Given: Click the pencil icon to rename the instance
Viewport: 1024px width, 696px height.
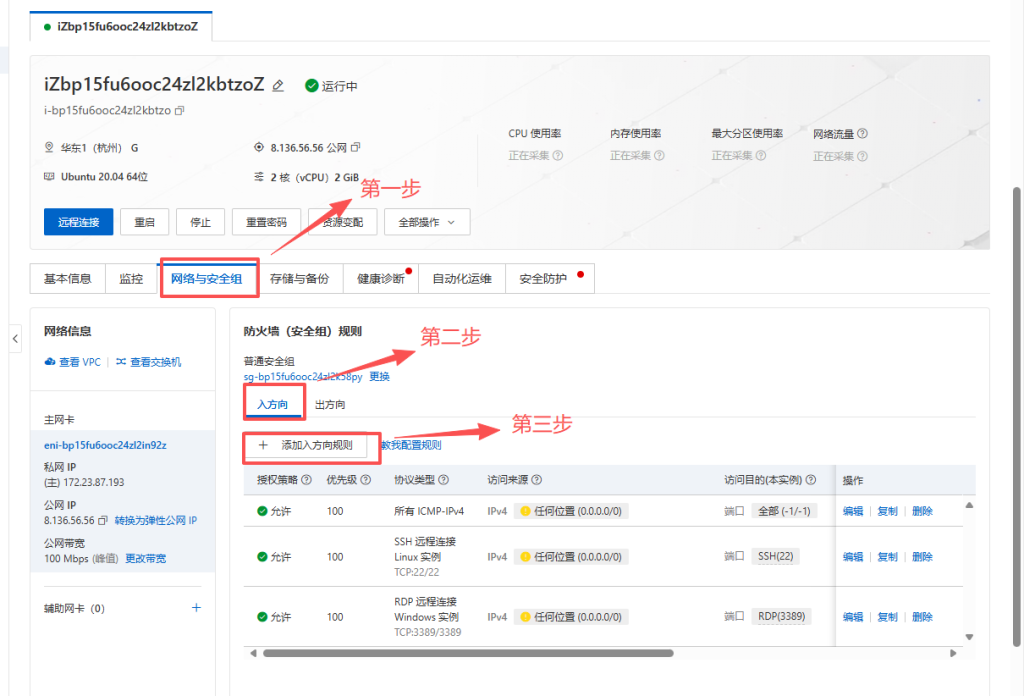Looking at the screenshot, I should (x=278, y=86).
